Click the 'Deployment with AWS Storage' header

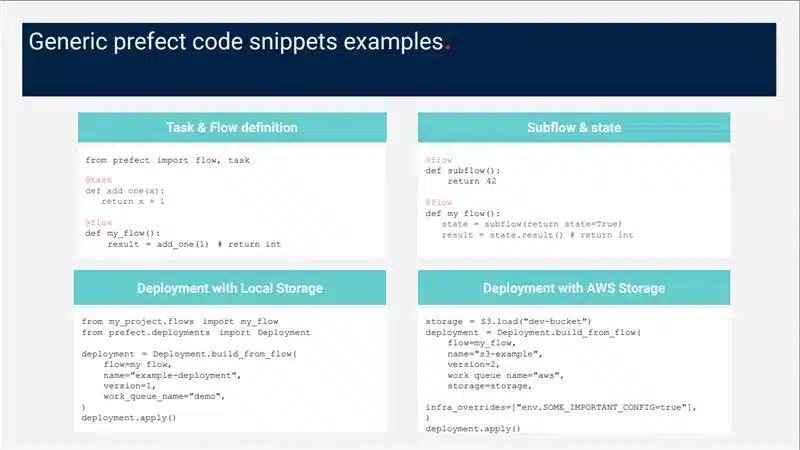coord(574,288)
